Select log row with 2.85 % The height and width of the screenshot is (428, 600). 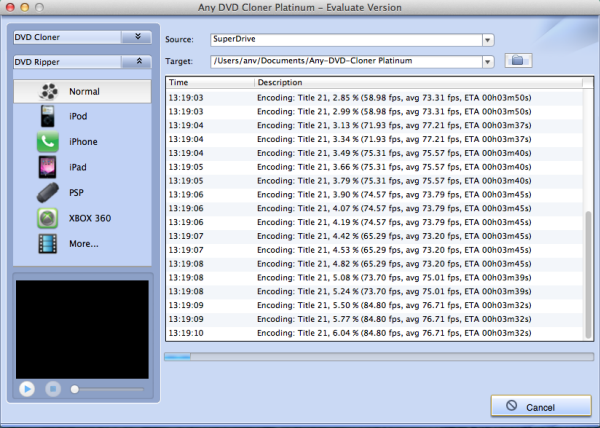tap(375, 98)
